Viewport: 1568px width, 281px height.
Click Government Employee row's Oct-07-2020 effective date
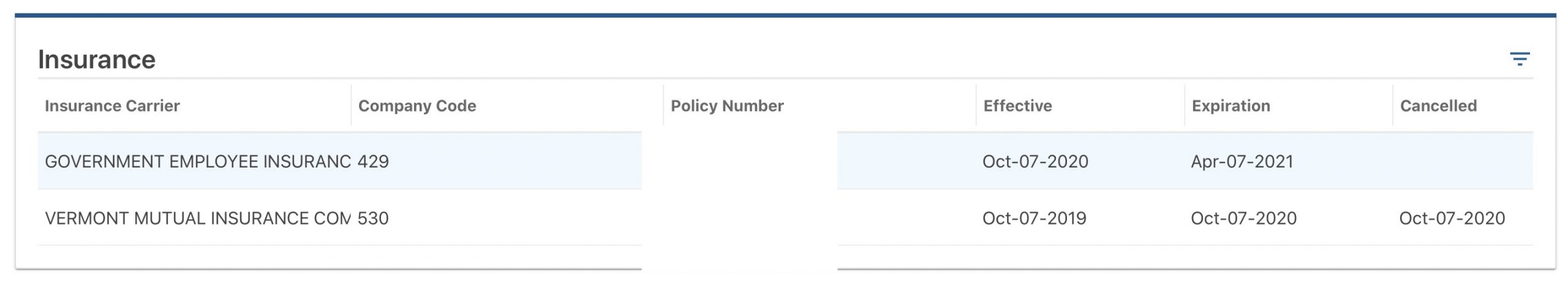point(1035,161)
